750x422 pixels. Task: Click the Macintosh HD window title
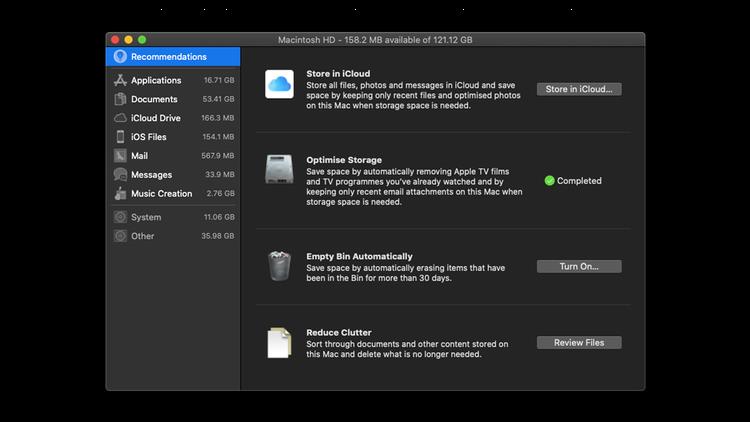point(375,39)
